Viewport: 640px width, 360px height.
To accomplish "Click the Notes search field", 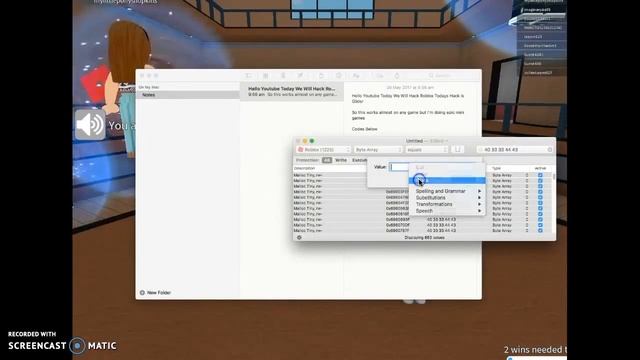I will pyautogui.click(x=451, y=76).
